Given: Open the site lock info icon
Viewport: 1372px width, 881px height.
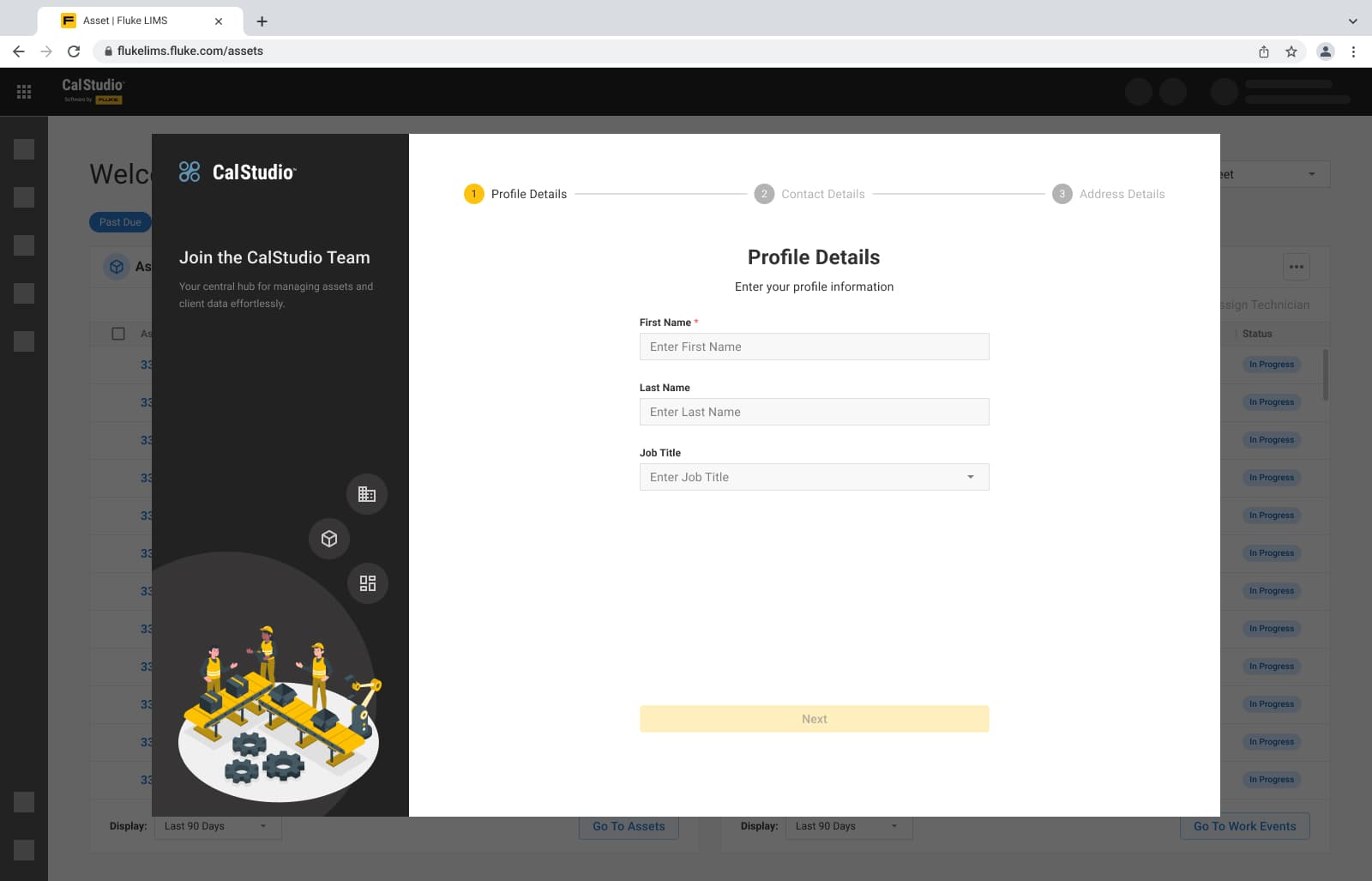Looking at the screenshot, I should point(108,51).
